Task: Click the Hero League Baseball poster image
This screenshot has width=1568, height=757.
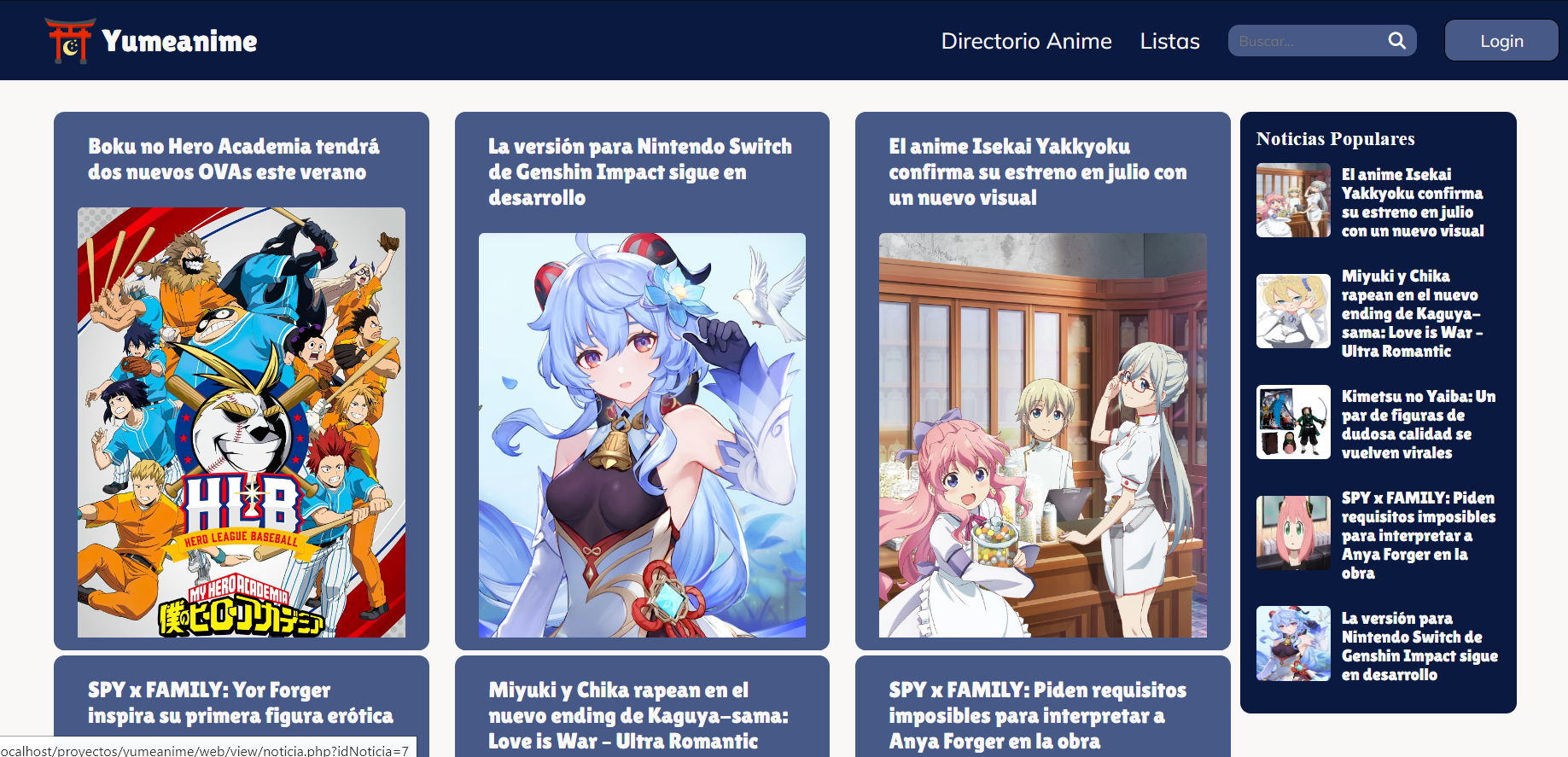Action: 242,422
